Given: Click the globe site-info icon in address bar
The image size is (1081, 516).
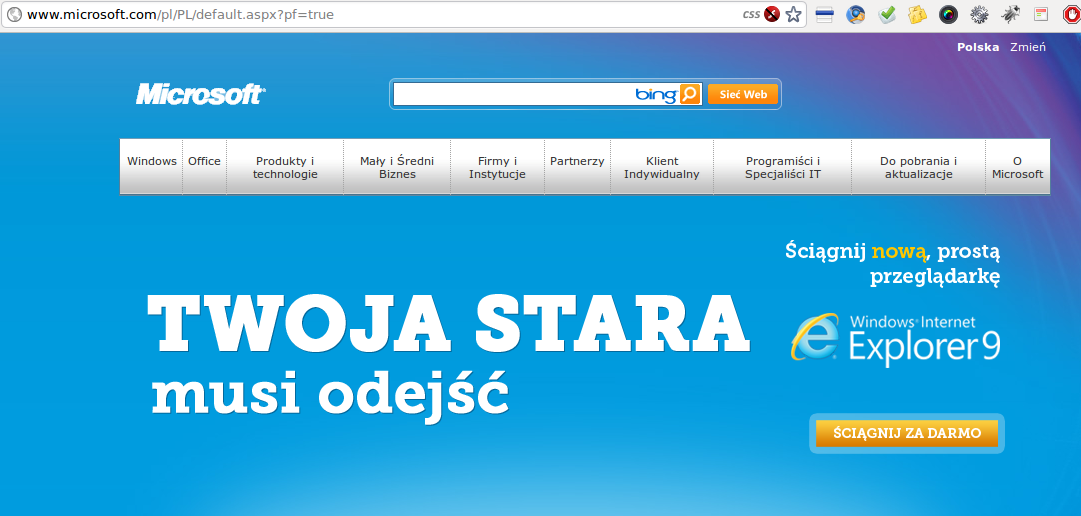Looking at the screenshot, I should [14, 14].
